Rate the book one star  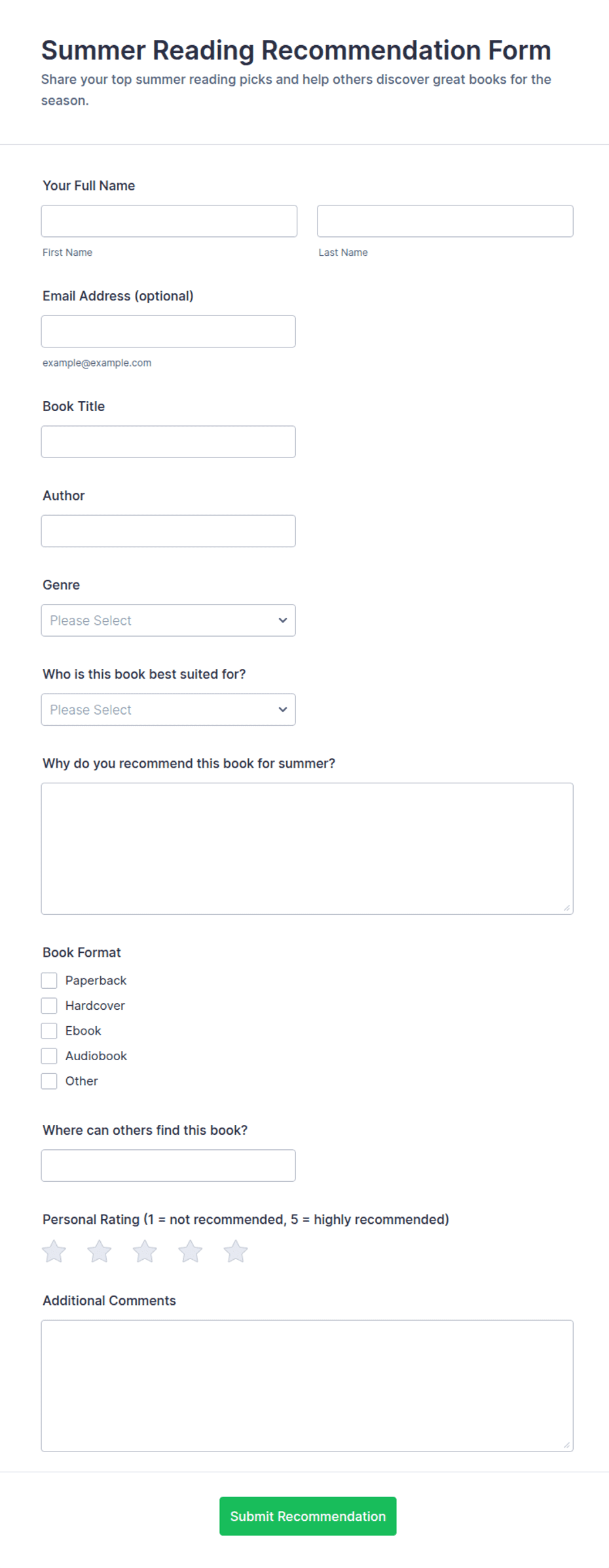pyautogui.click(x=54, y=1251)
